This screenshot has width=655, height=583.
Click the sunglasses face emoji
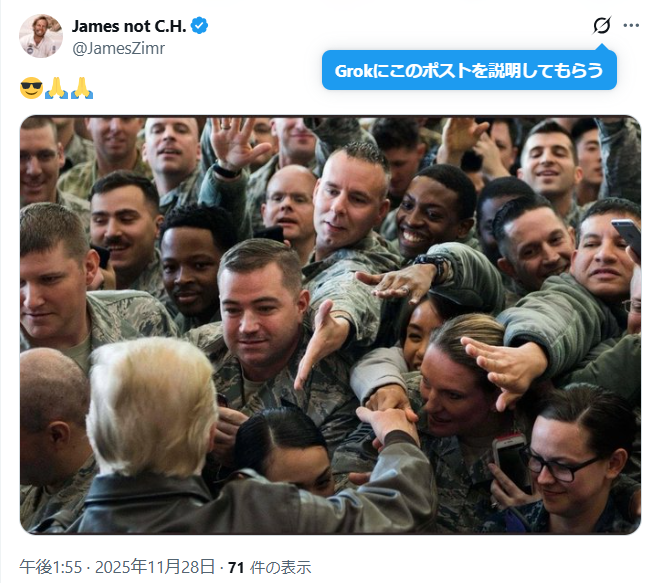pyautogui.click(x=31, y=88)
